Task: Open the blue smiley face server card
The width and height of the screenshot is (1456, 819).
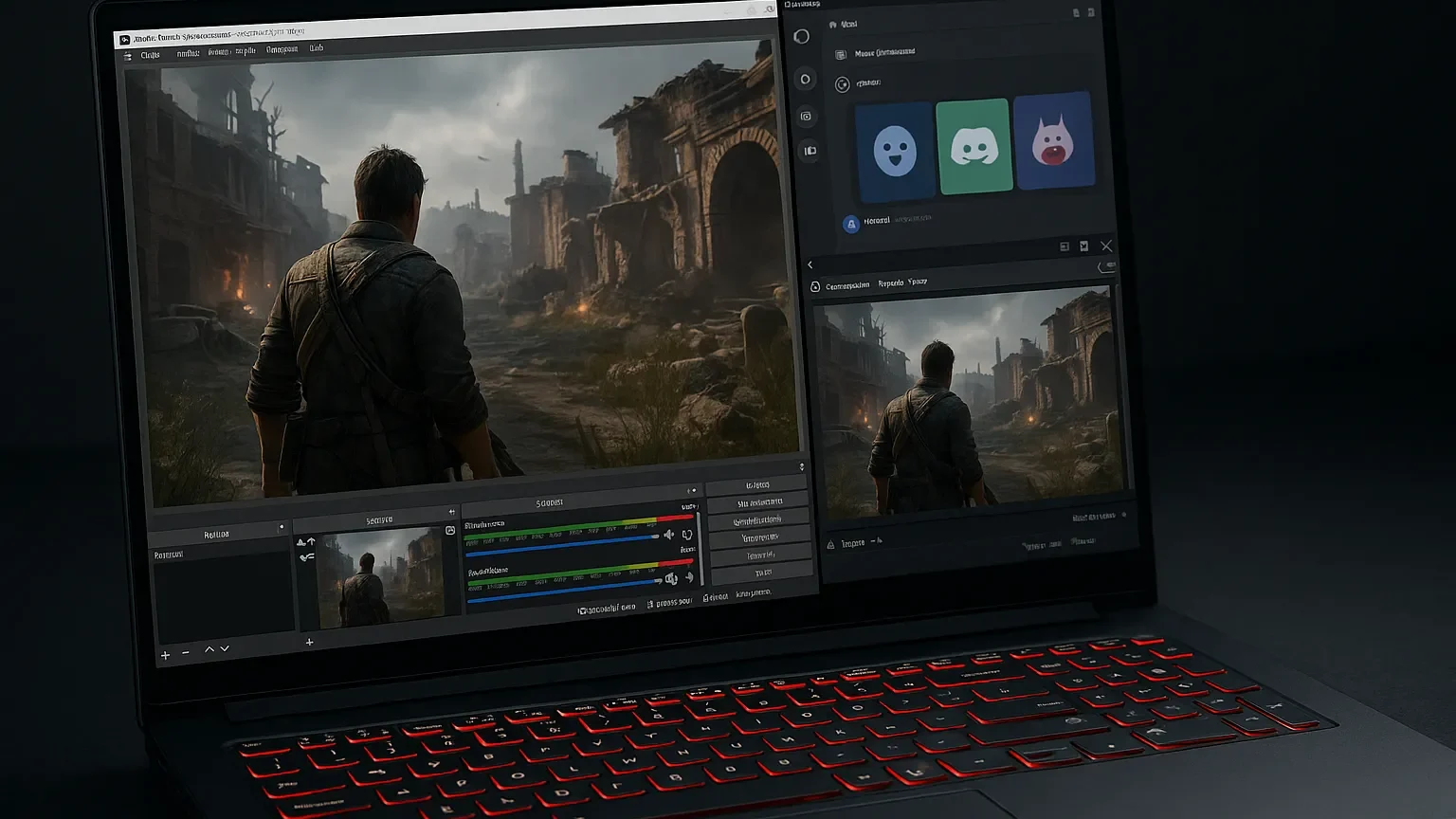Action: pyautogui.click(x=895, y=150)
